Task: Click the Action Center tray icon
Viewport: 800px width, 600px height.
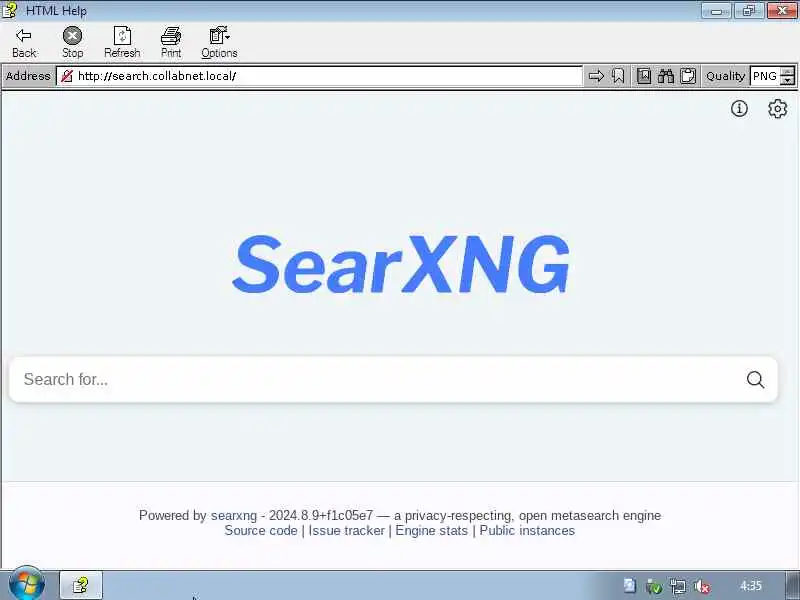Action: click(630, 586)
